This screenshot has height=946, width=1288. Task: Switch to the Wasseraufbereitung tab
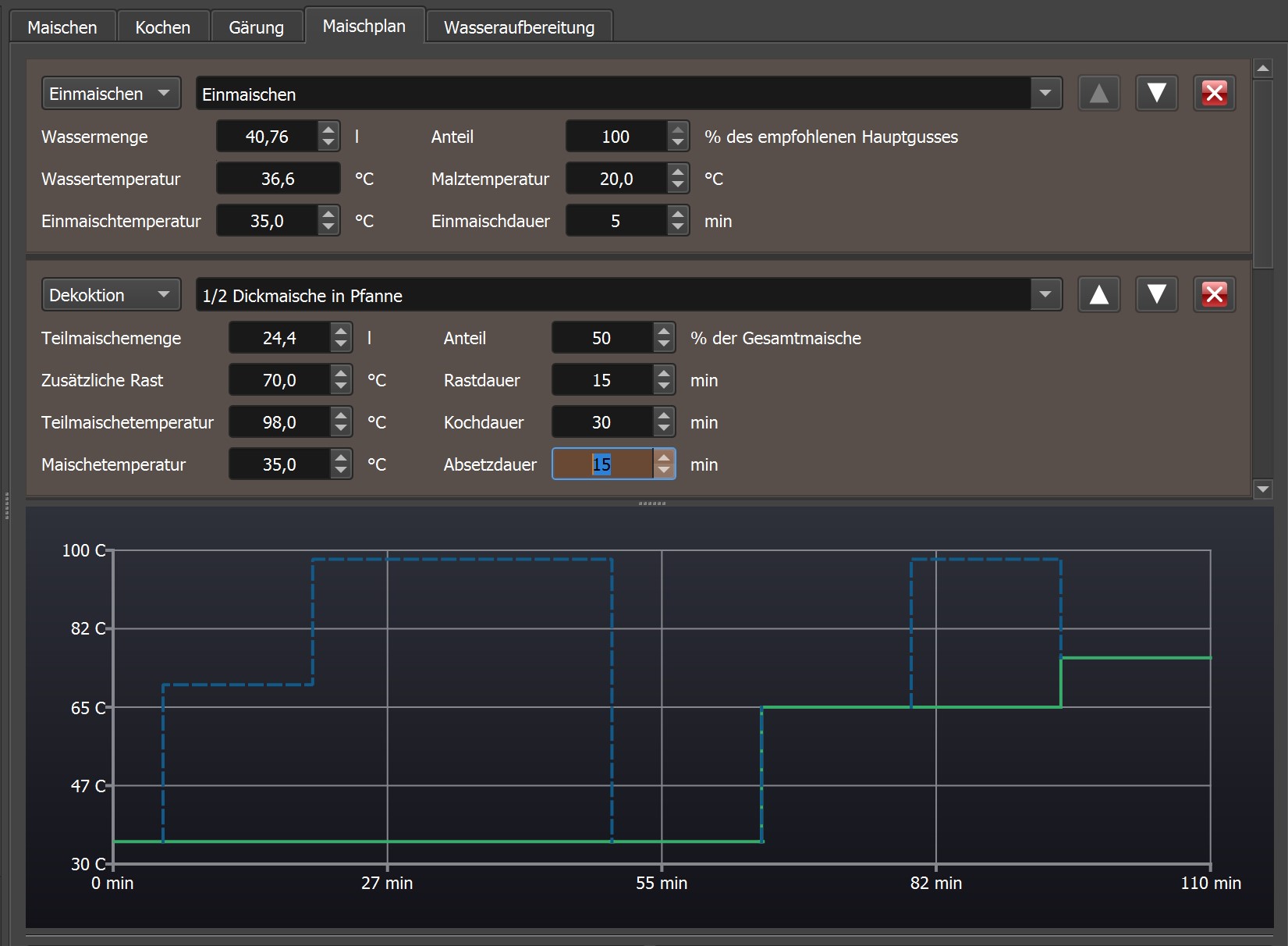(x=519, y=27)
